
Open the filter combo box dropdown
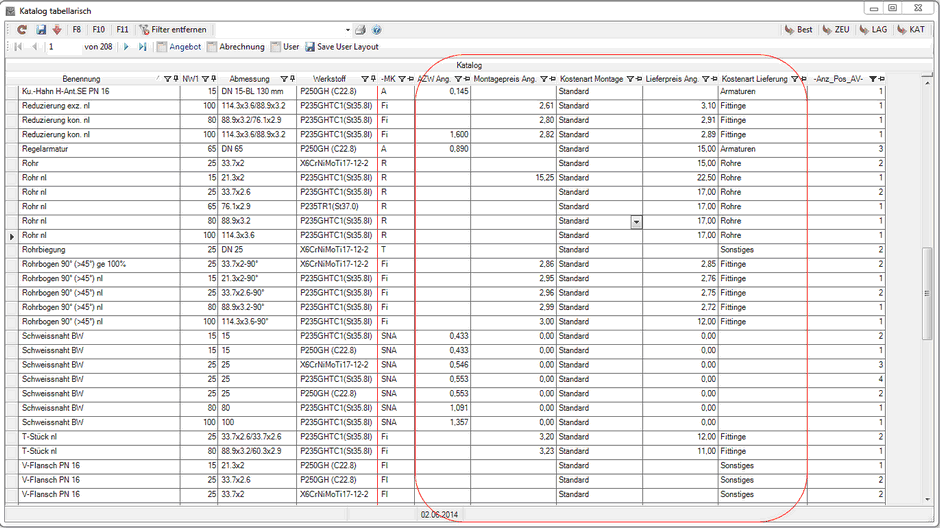coord(348,30)
